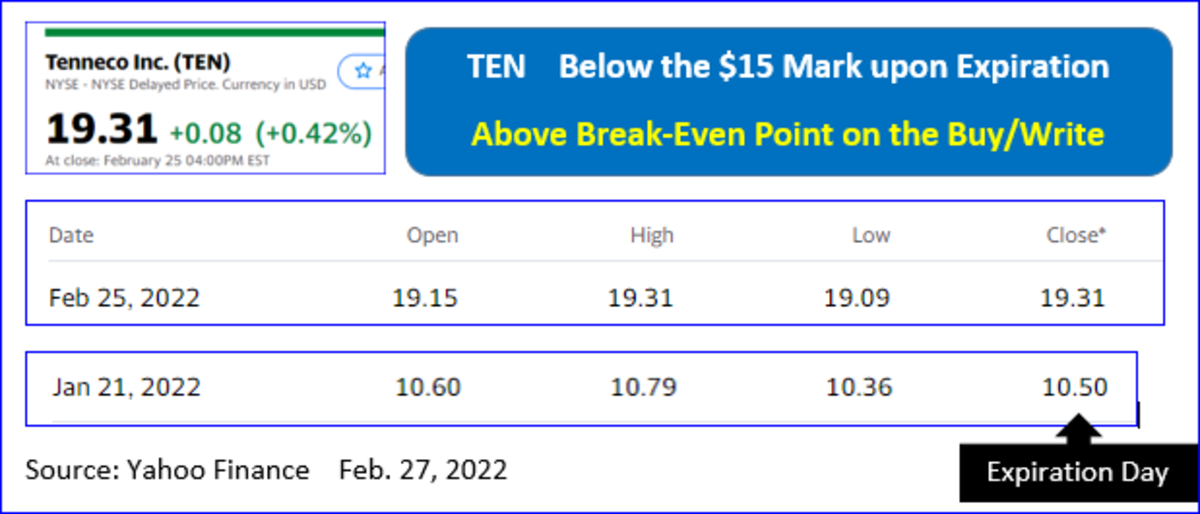The image size is (1200, 514).
Task: Click the Date column header
Action: (71, 236)
